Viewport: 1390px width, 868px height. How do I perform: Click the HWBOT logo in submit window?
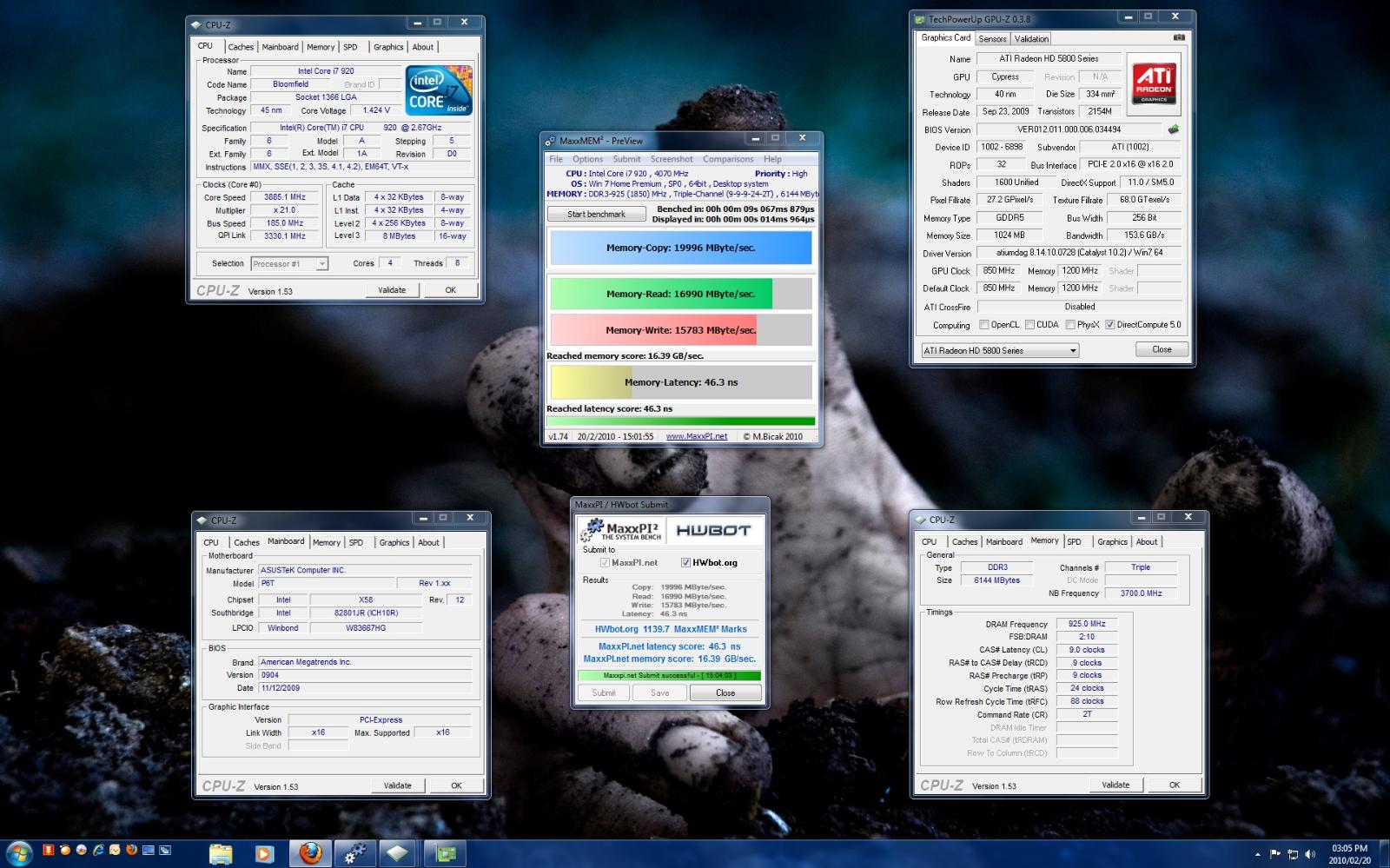pyautogui.click(x=713, y=530)
